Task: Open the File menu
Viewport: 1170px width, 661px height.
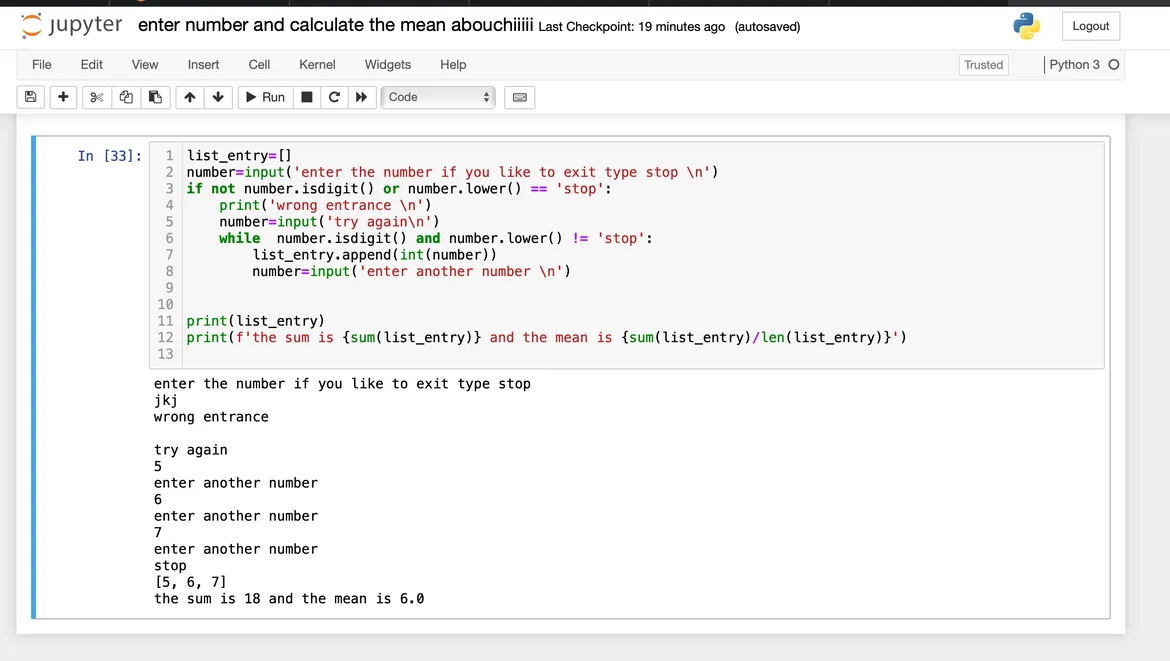Action: (x=42, y=64)
